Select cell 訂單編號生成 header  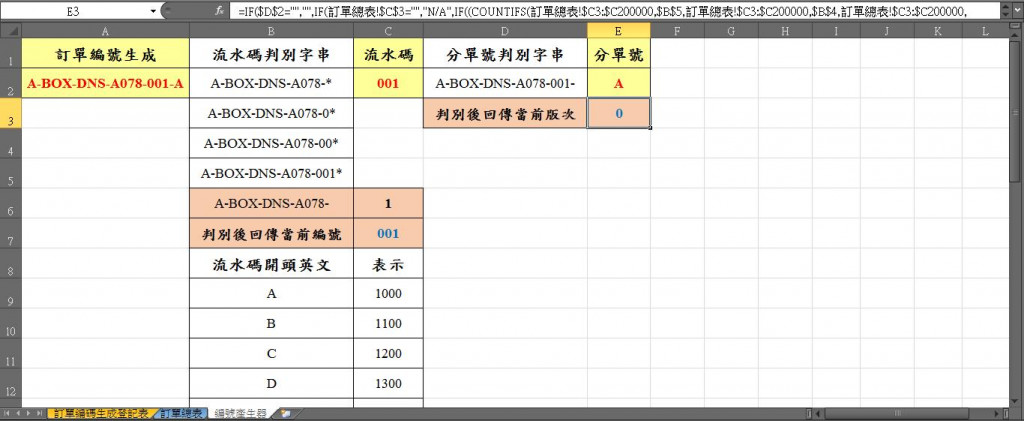106,54
